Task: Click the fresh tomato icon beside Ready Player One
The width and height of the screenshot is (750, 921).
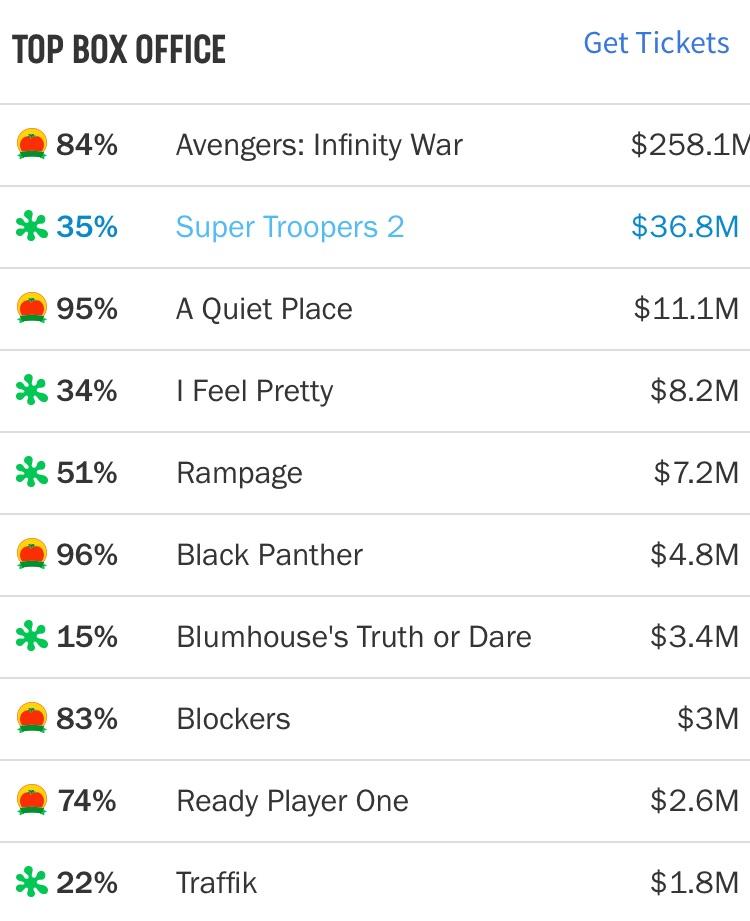Action: (x=32, y=801)
